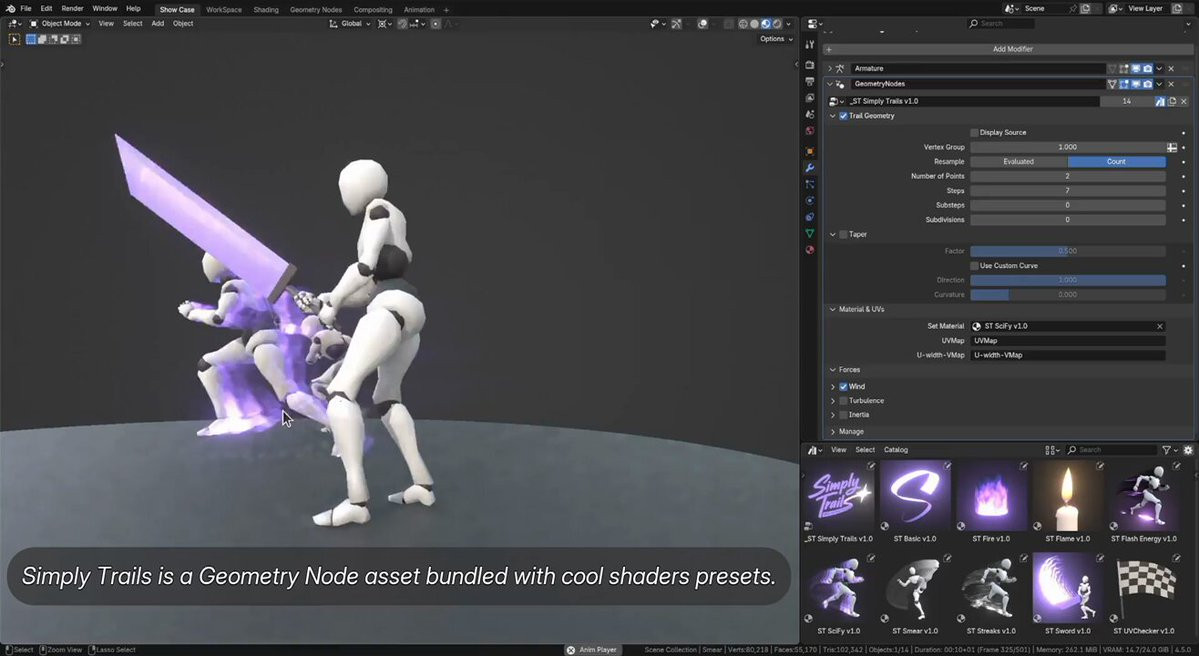The width and height of the screenshot is (1199, 656).
Task: Enable the Use Custom Curve checkbox
Action: tap(974, 266)
